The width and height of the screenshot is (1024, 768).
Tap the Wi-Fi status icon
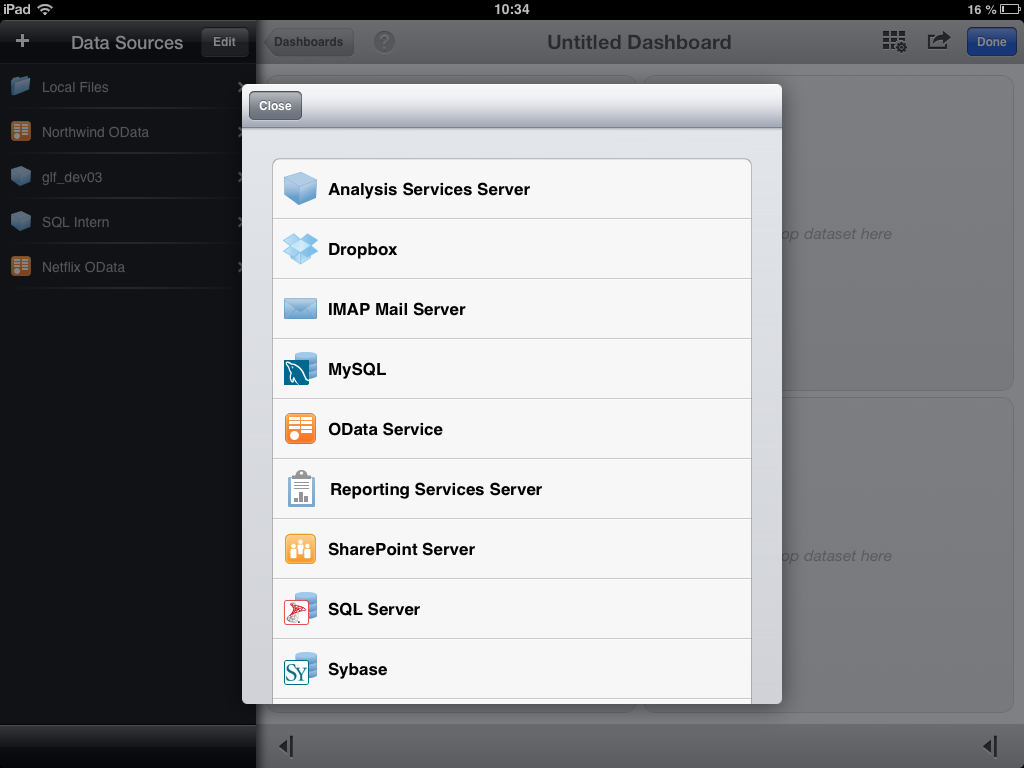(x=45, y=9)
